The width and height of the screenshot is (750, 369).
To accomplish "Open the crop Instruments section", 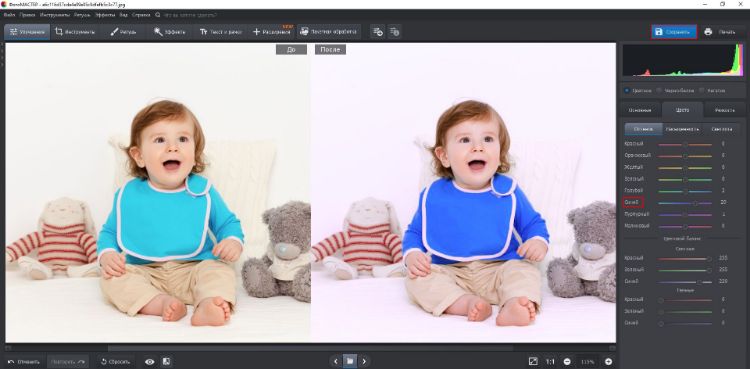I will 75,32.
